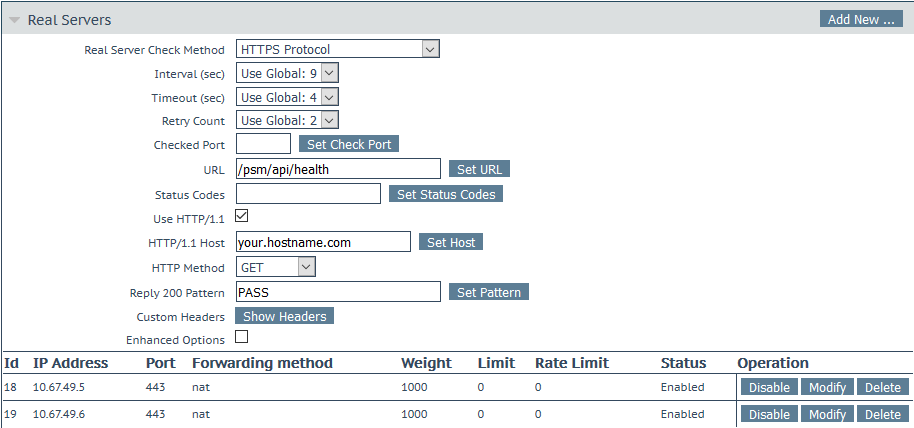Enable the Enhanced Options checkbox
This screenshot has width=914, height=428.
pos(241,336)
